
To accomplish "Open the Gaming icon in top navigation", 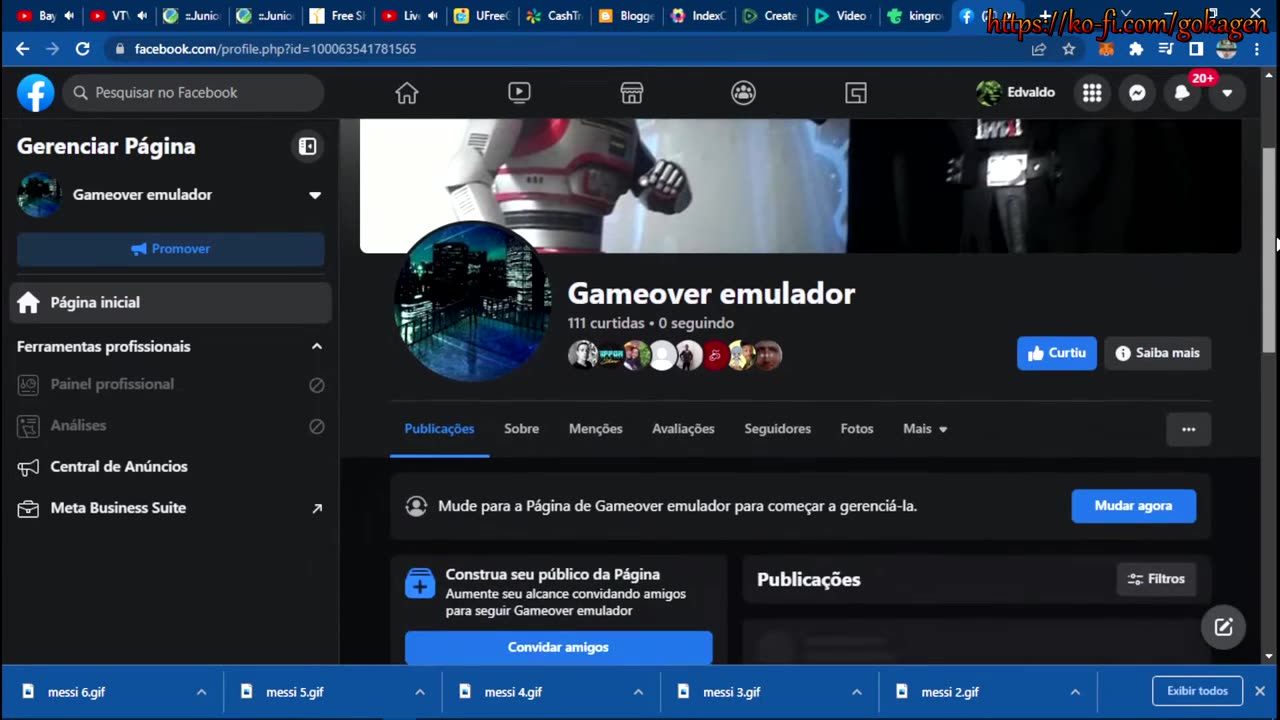I will pos(856,93).
